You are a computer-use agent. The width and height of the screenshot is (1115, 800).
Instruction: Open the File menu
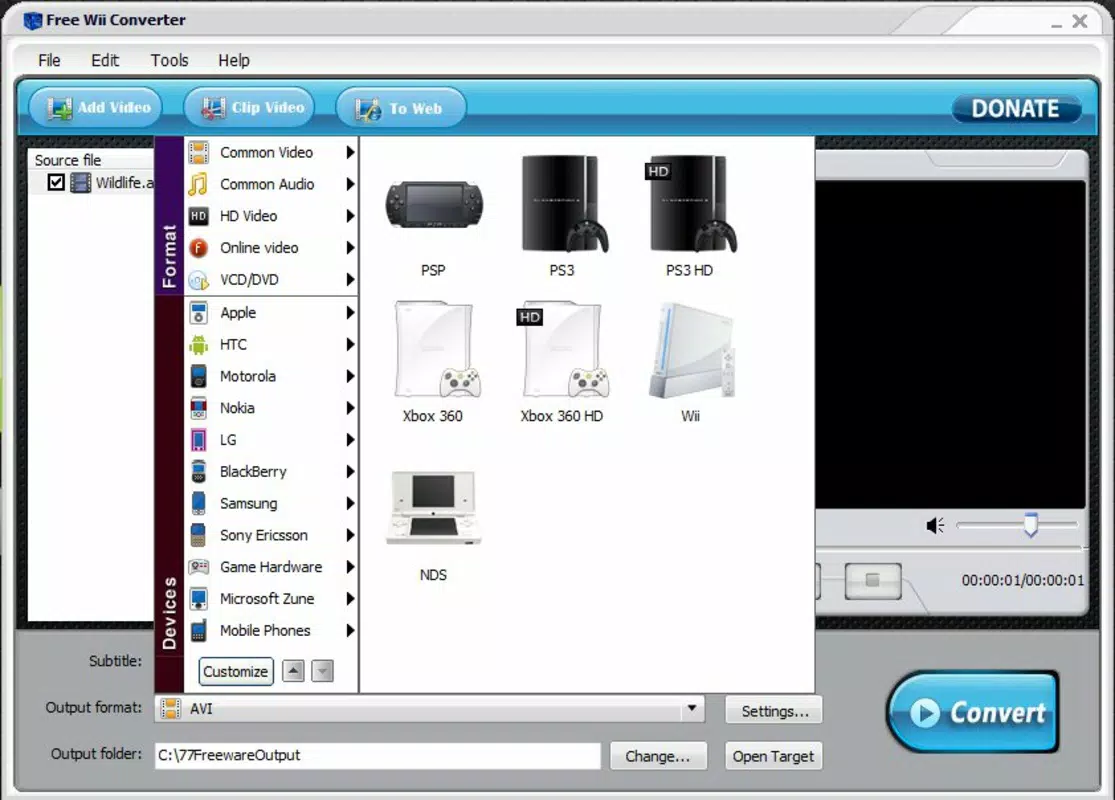(49, 60)
